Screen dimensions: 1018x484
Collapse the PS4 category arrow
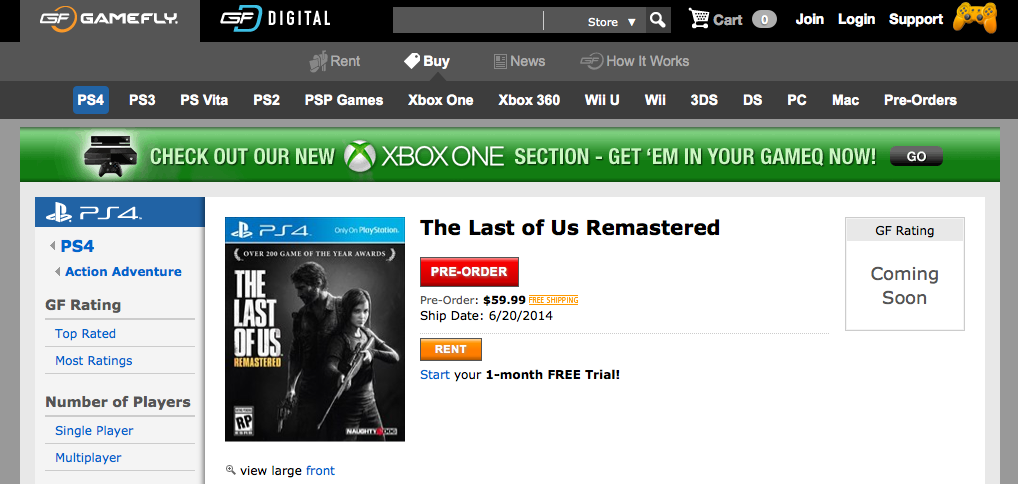click(52, 246)
